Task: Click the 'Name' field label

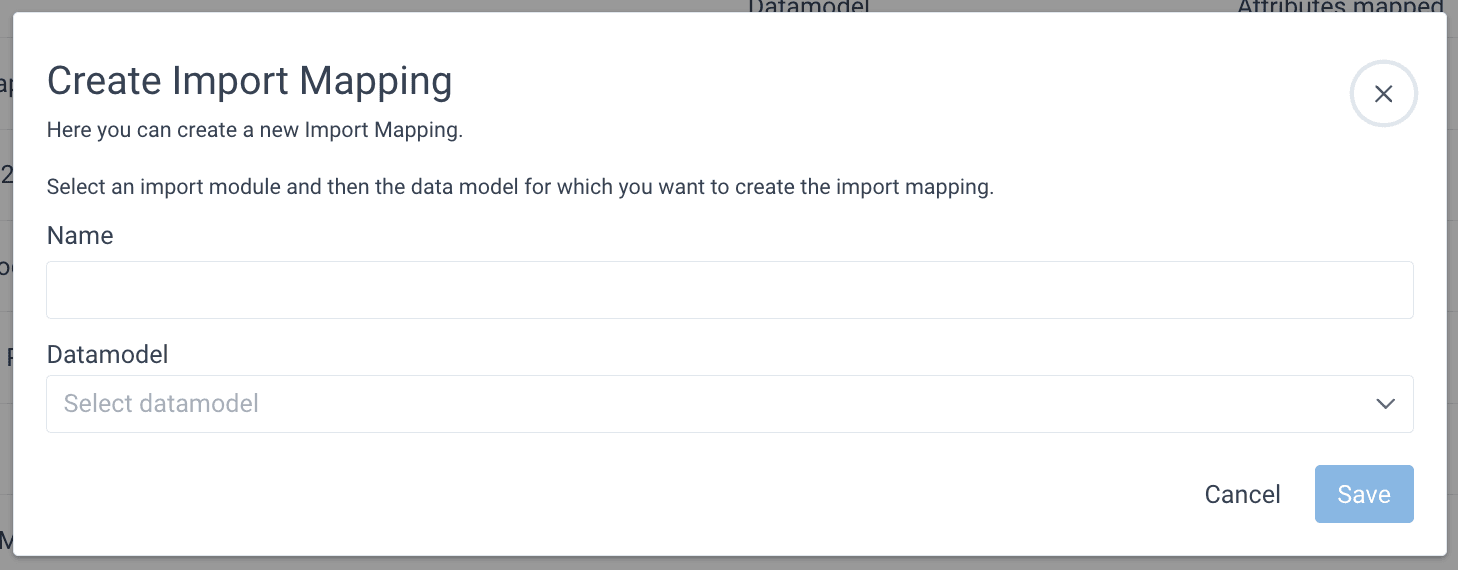Action: coord(80,236)
